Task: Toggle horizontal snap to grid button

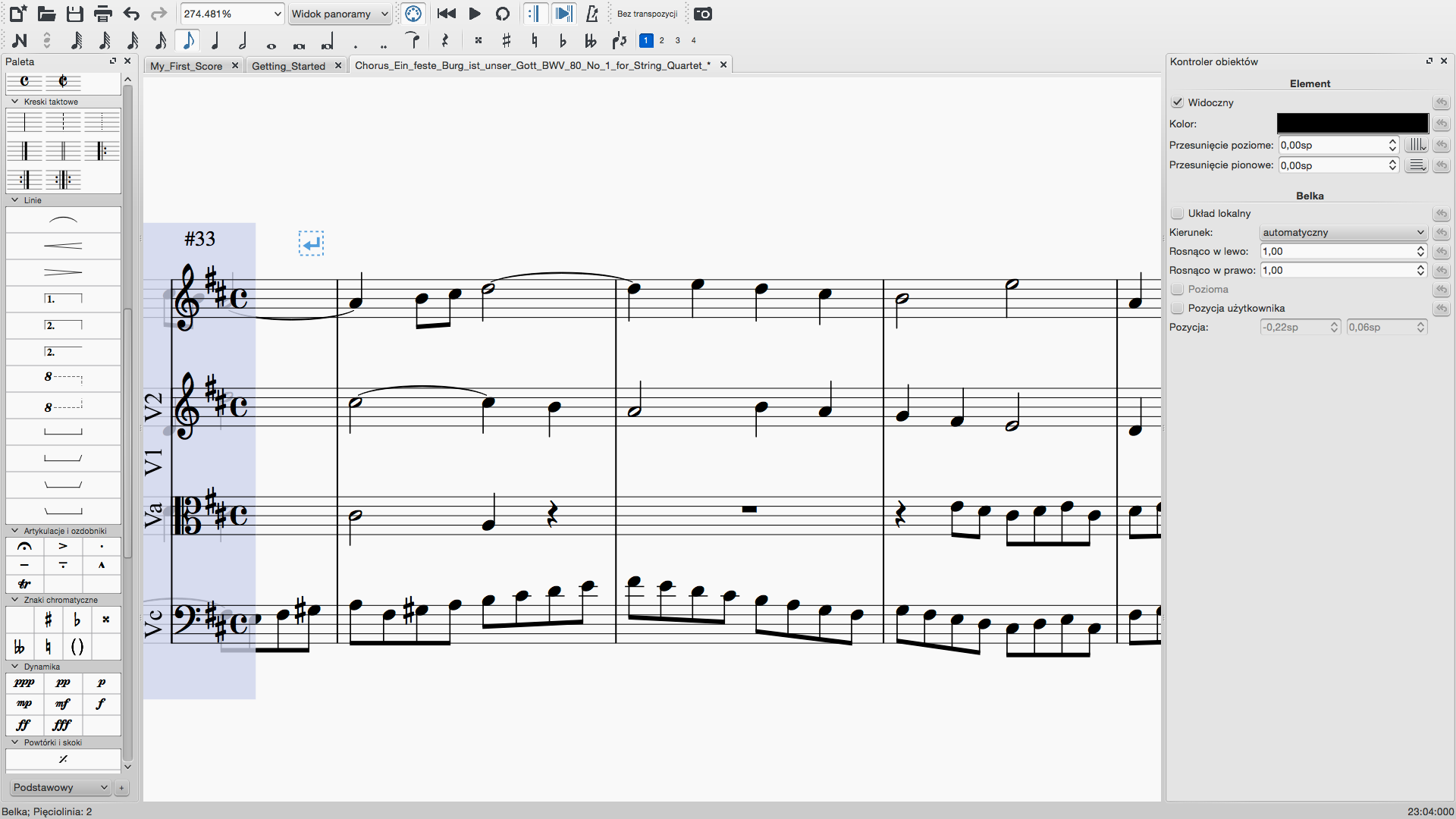Action: coord(1416,145)
